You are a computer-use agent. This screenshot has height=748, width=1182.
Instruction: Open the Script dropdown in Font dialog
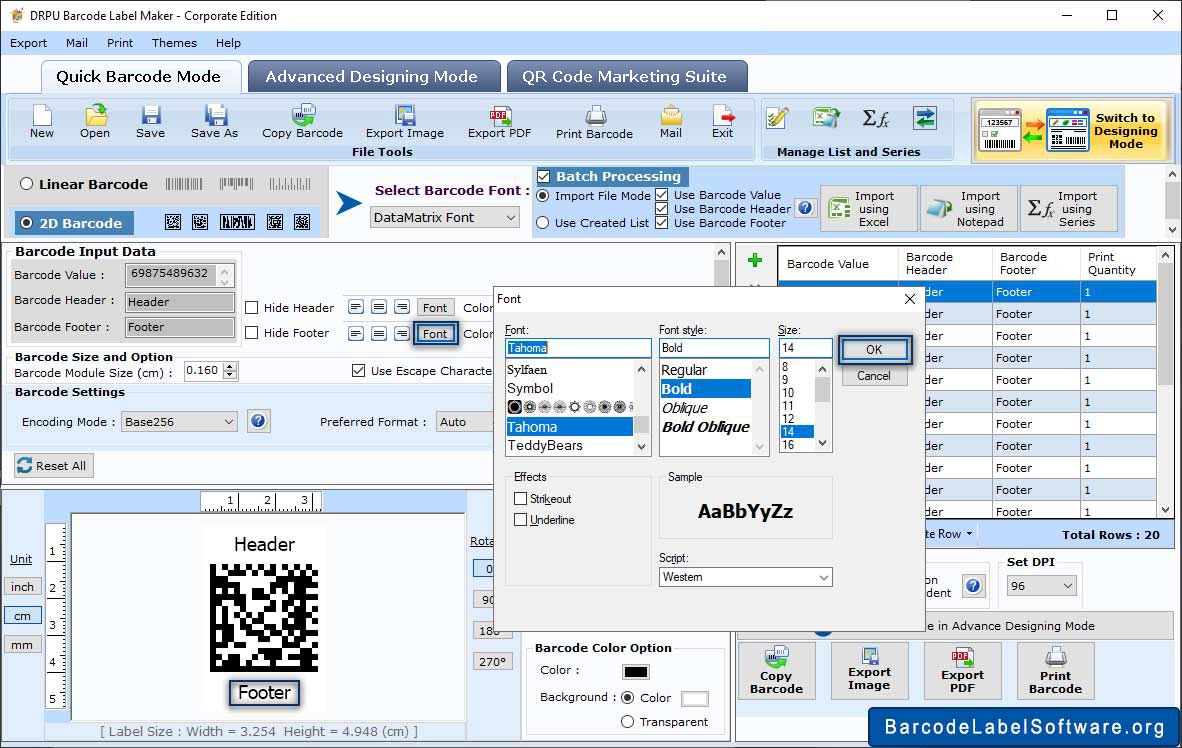pos(746,577)
